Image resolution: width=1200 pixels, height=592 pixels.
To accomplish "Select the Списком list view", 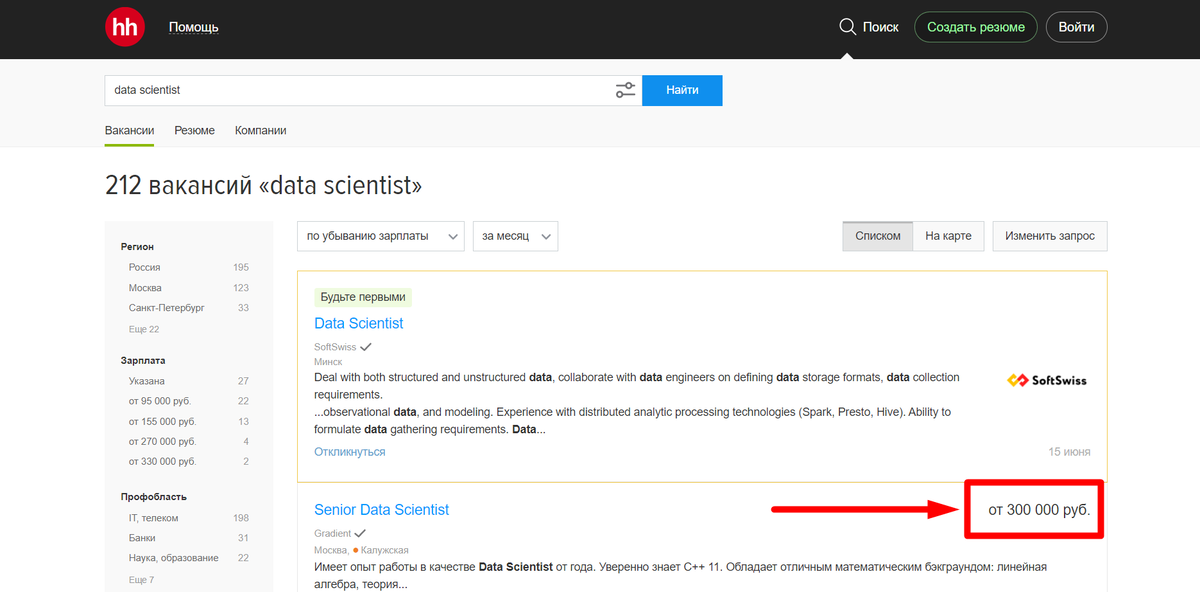I will [x=878, y=236].
